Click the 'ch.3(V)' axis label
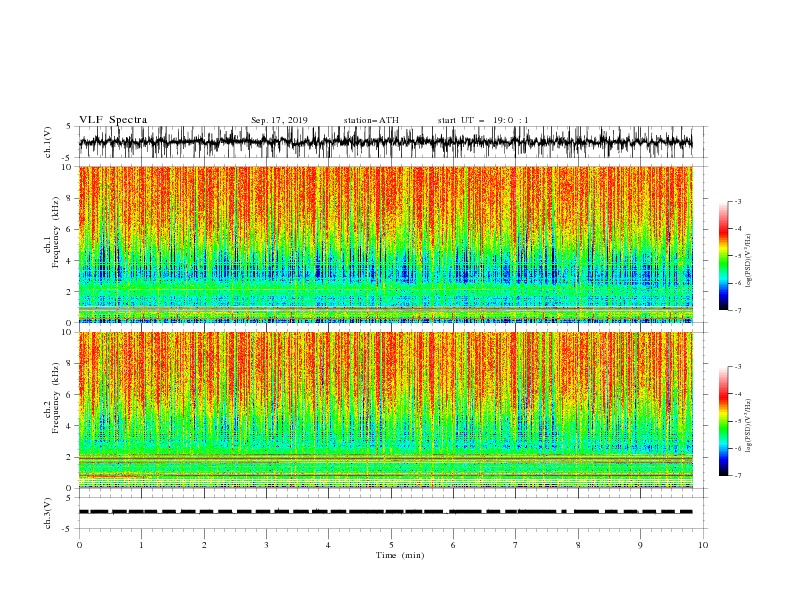 (48, 513)
